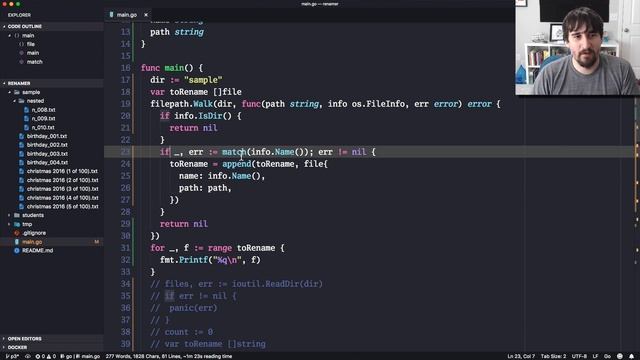640x360 pixels.
Task: Open the .gitignore file
Action: [34, 233]
